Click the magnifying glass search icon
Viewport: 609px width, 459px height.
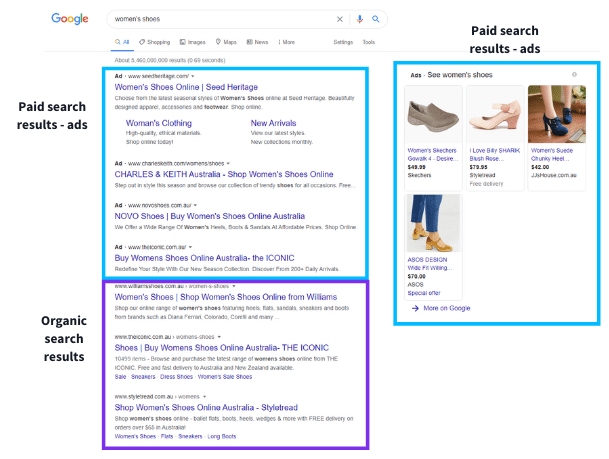(376, 19)
